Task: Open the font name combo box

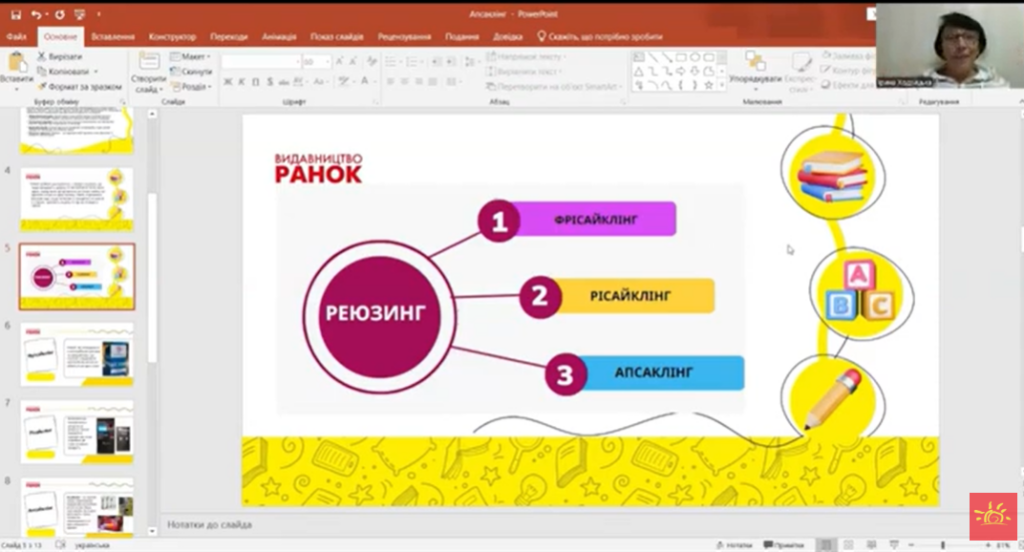Action: (260, 61)
